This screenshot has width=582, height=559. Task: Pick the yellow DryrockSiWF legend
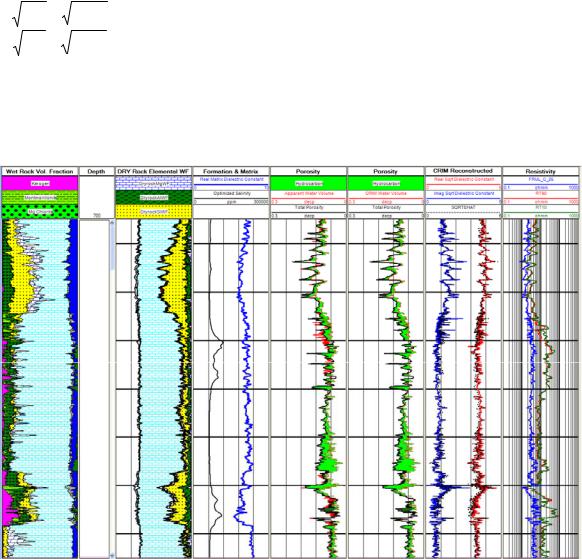pyautogui.click(x=154, y=212)
